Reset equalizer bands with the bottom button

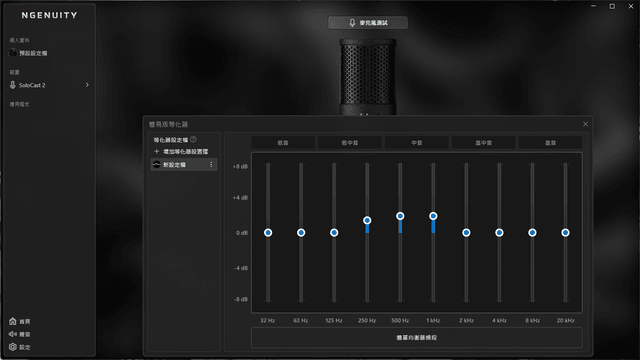point(417,338)
